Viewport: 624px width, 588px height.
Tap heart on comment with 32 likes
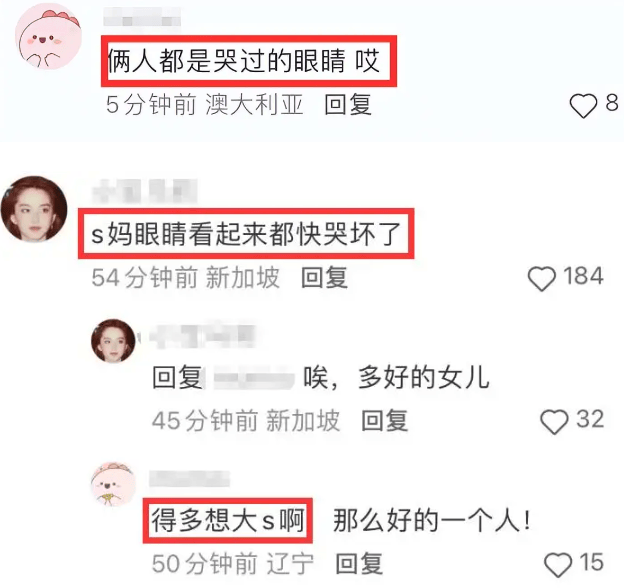554,421
